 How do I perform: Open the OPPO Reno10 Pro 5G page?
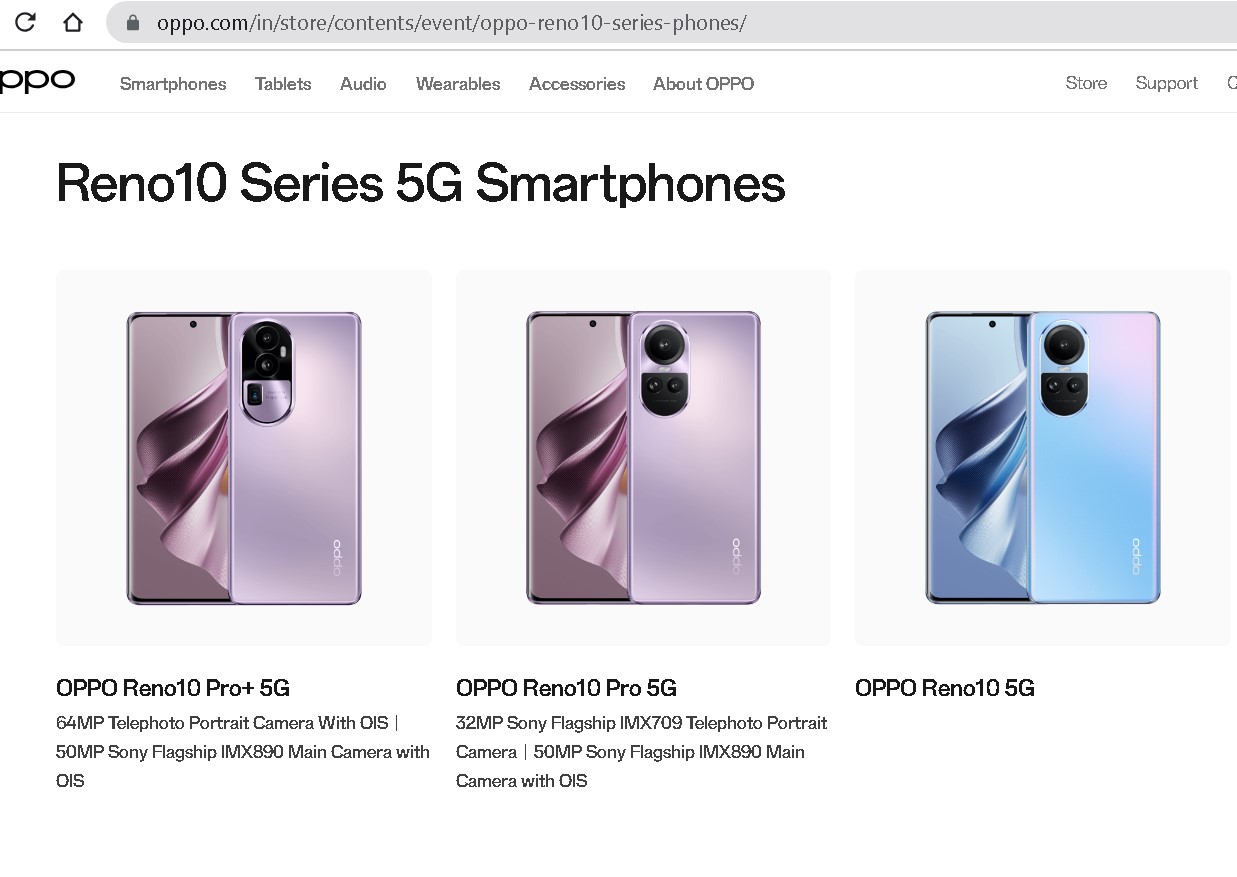[x=566, y=688]
